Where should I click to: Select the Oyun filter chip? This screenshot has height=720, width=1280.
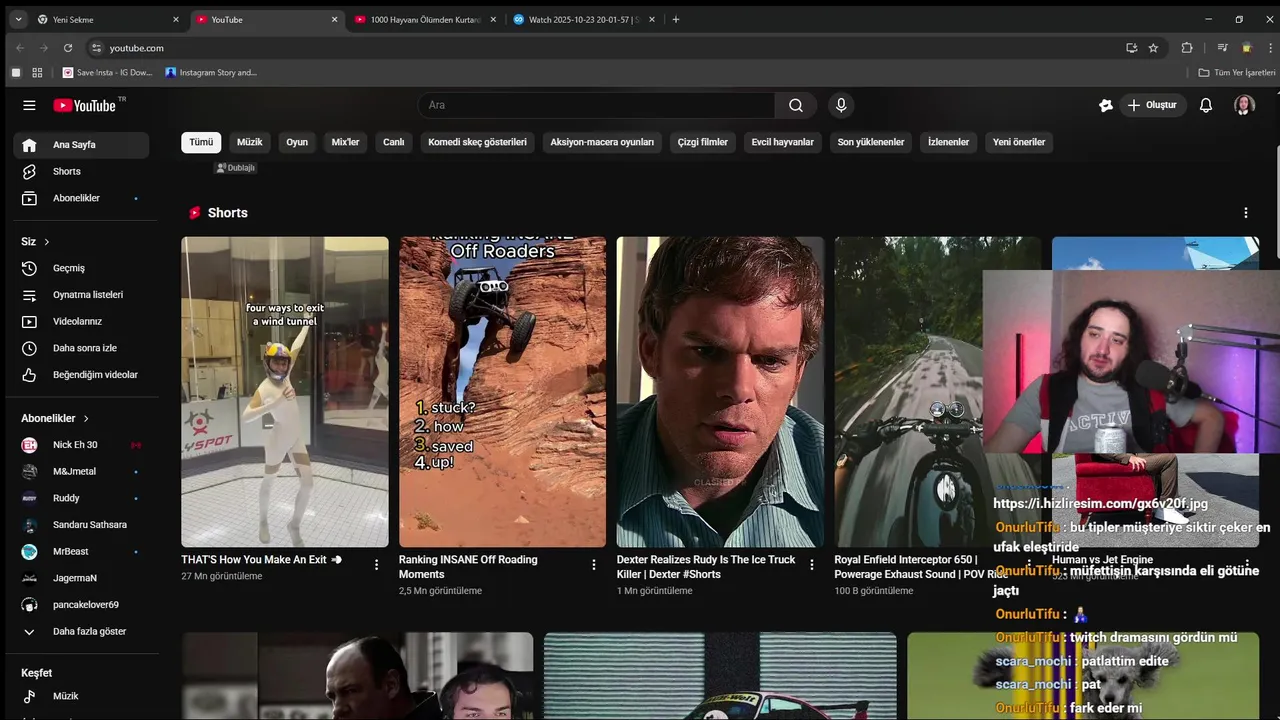[297, 142]
